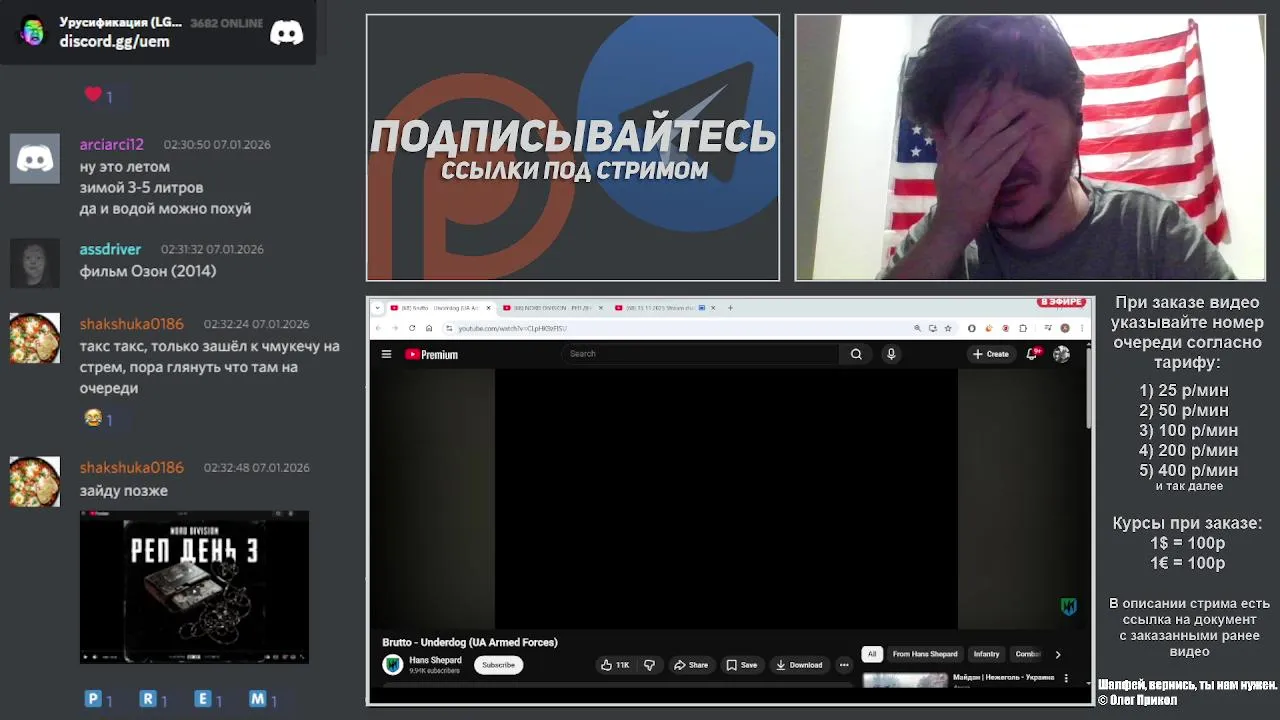Click assdriver's chat avatar
This screenshot has height=720, width=1280.
(35, 263)
